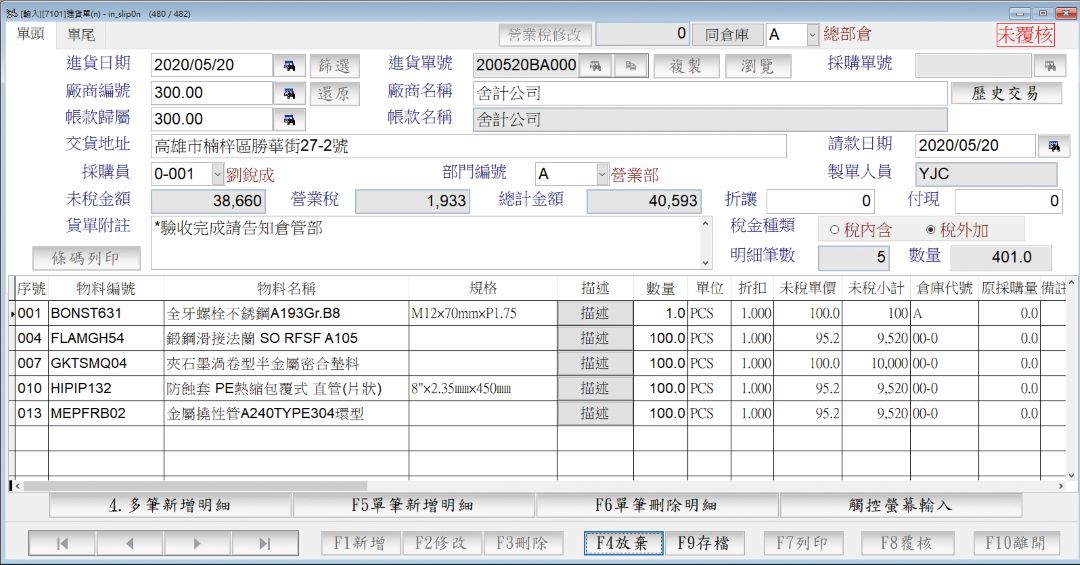Click F3刪除 button

[522, 543]
